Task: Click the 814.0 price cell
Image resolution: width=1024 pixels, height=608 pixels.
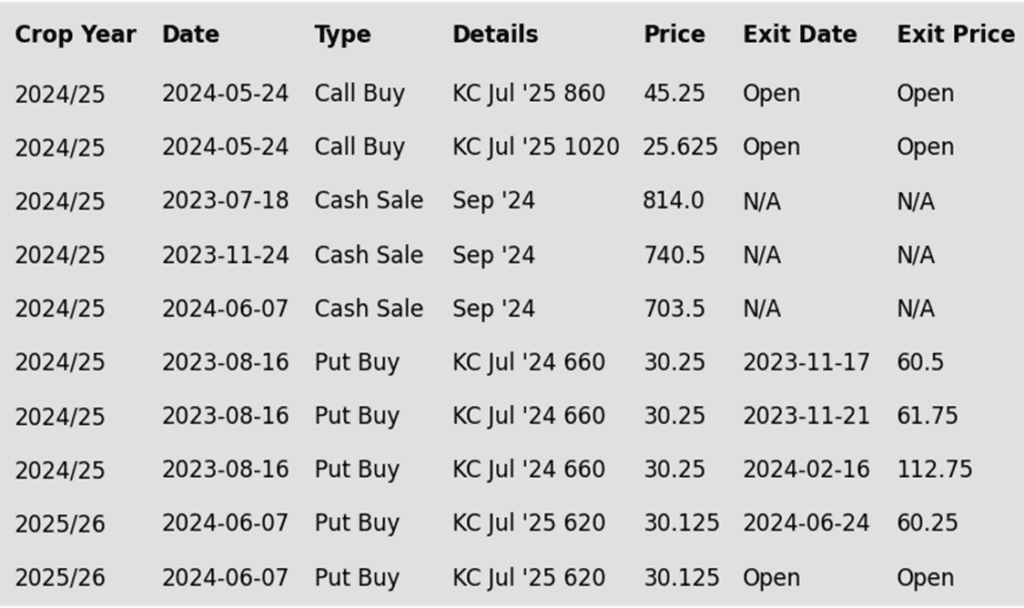Action: (x=673, y=200)
